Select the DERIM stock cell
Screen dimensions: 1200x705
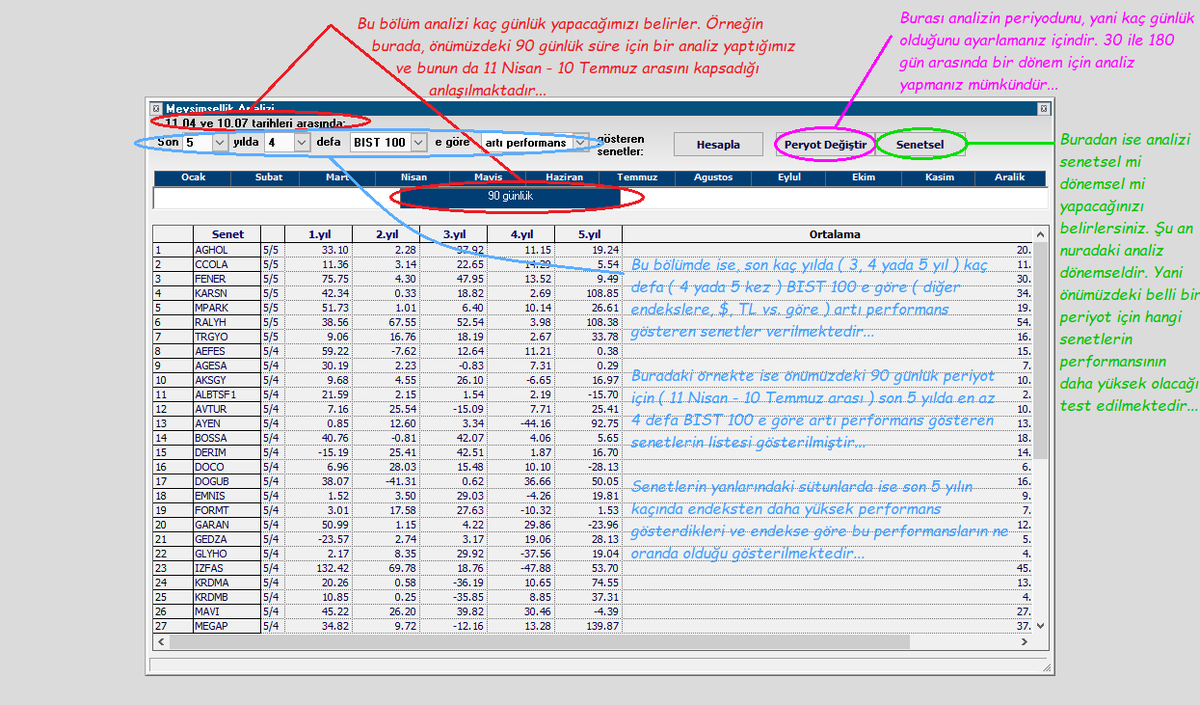227,452
